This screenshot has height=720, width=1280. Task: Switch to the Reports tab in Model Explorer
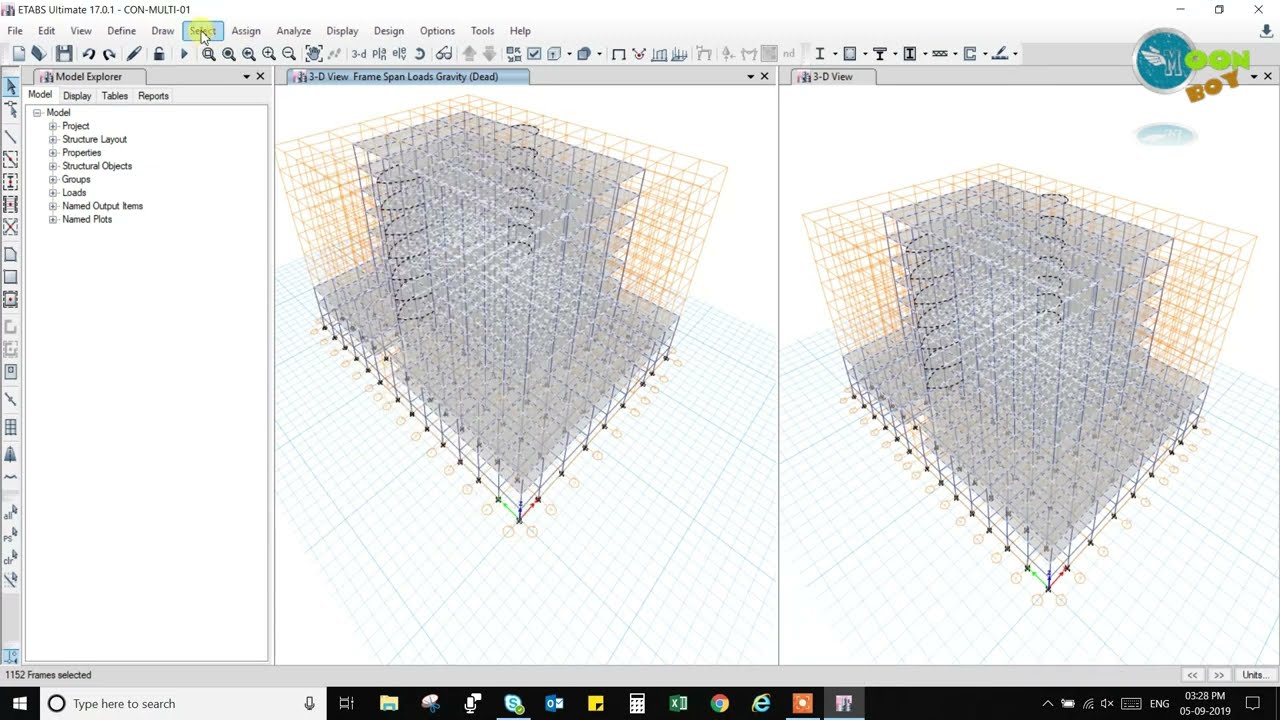(x=153, y=96)
